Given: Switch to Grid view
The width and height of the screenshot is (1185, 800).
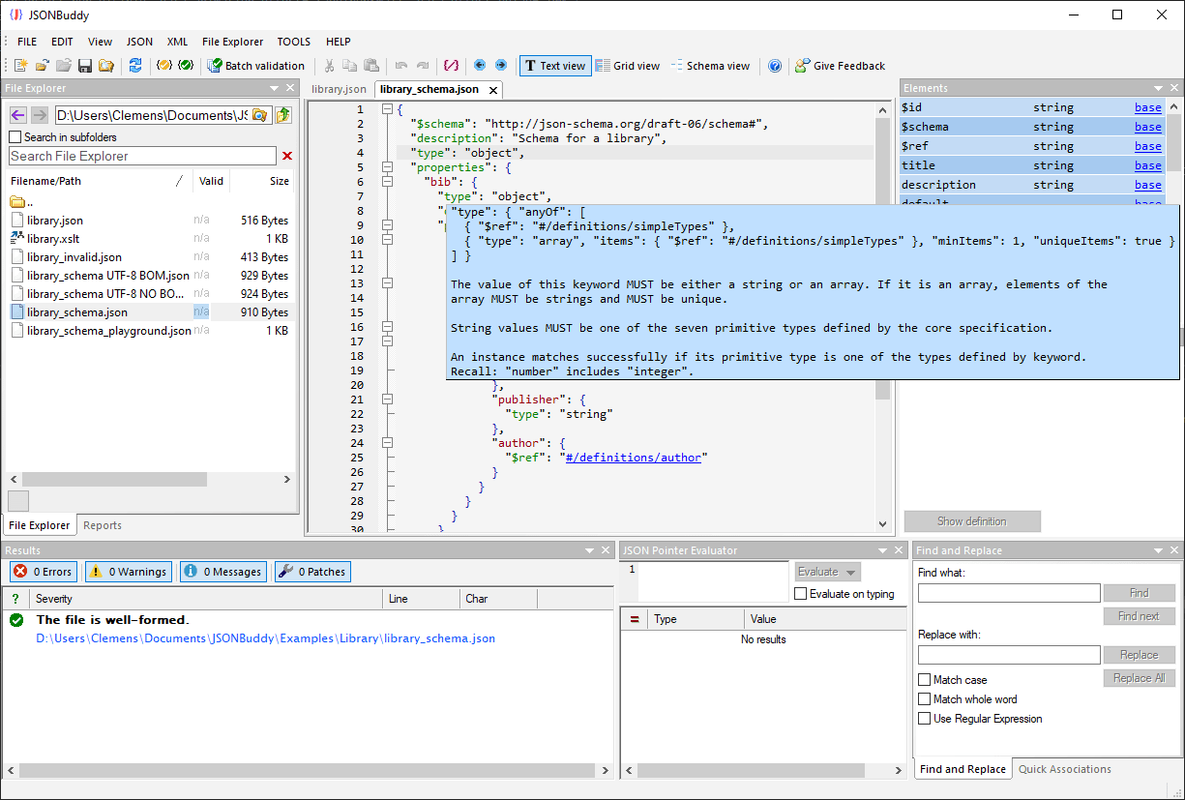Looking at the screenshot, I should point(627,66).
